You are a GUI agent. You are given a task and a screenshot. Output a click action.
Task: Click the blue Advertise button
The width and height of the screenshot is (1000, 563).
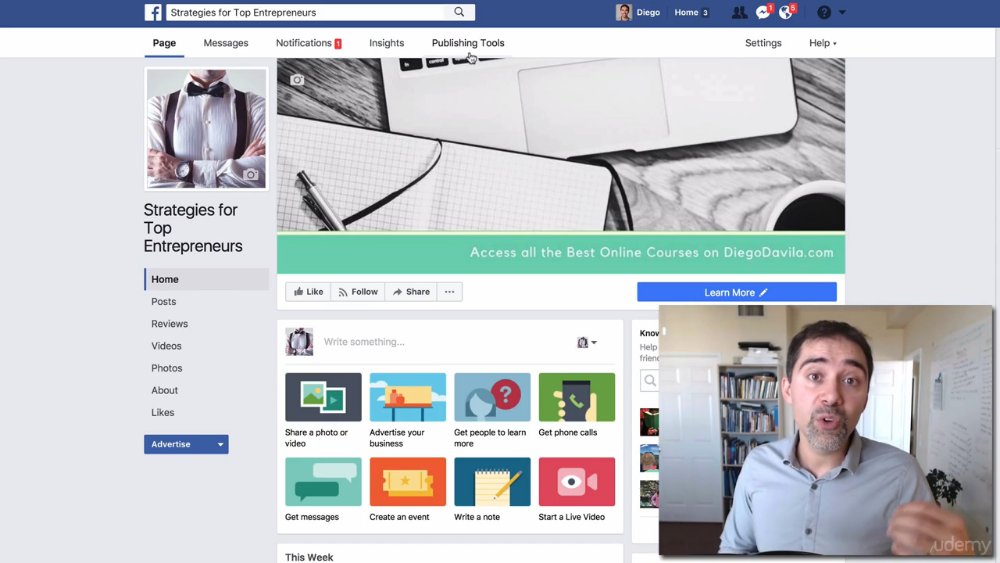click(x=179, y=444)
